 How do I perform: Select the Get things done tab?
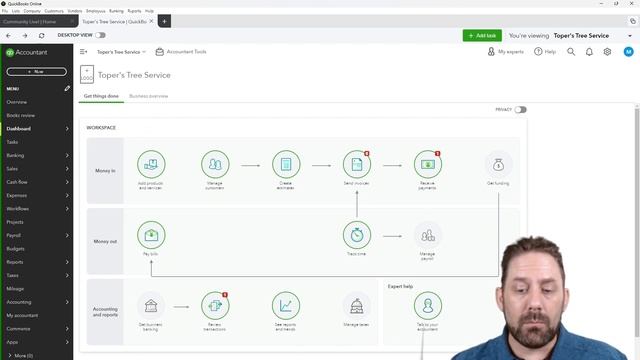[101, 96]
